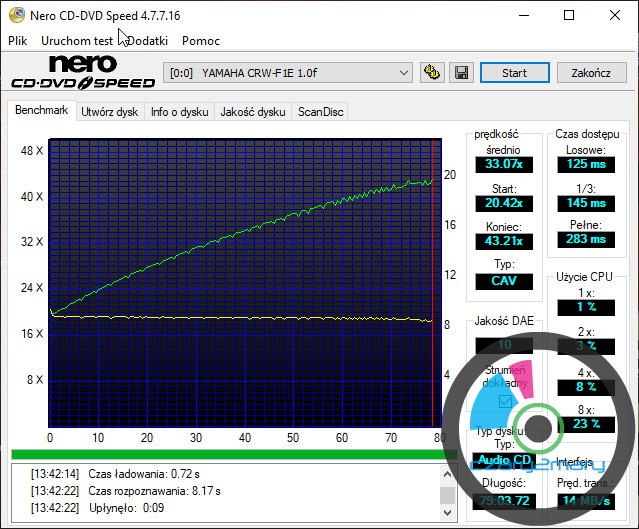The image size is (639, 529).
Task: Click the save floppy disk icon
Action: (x=461, y=73)
